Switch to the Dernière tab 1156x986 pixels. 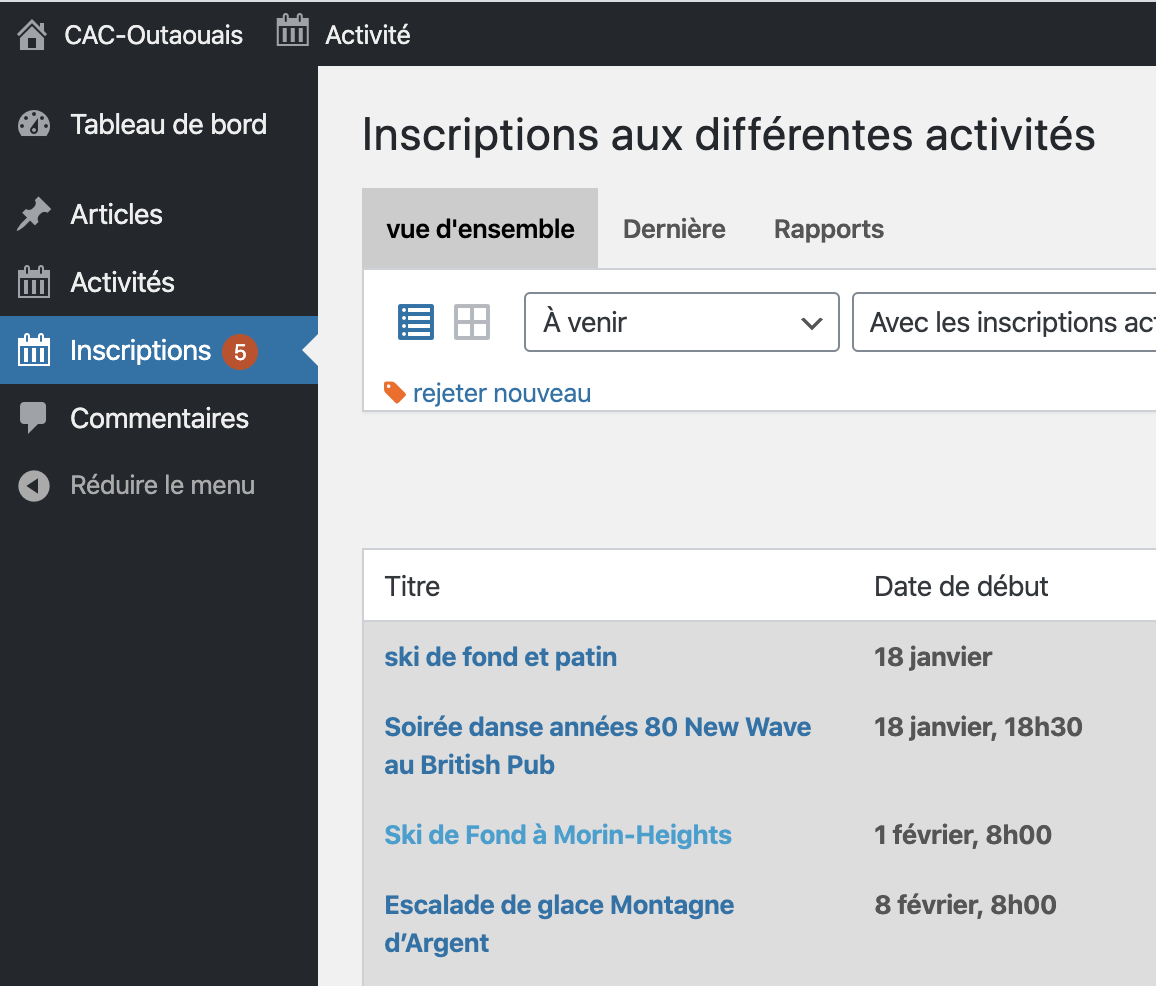click(x=674, y=229)
